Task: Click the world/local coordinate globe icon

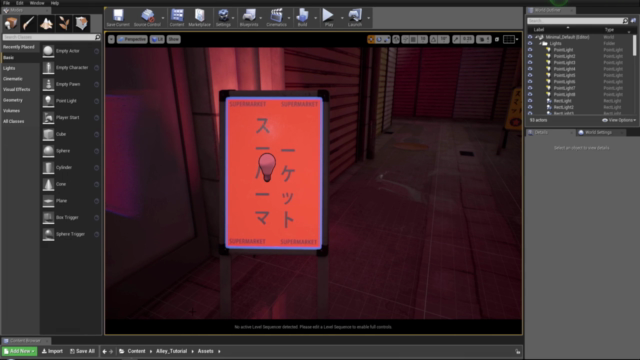Action: [396, 39]
